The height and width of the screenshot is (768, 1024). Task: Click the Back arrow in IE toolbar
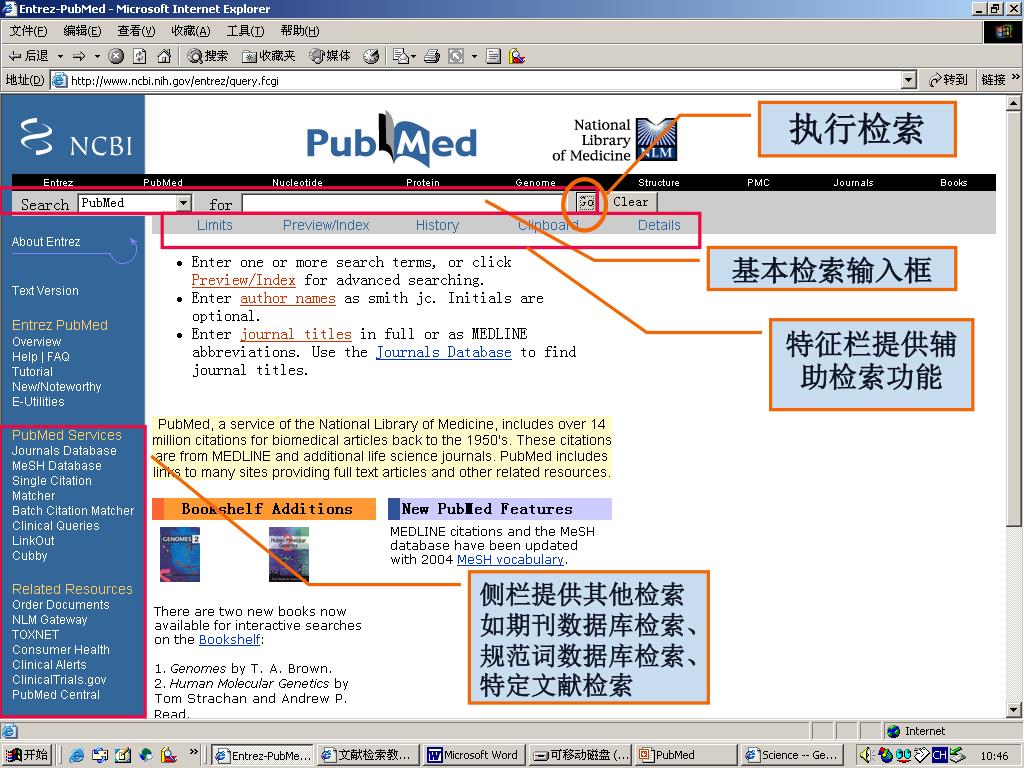(29, 56)
